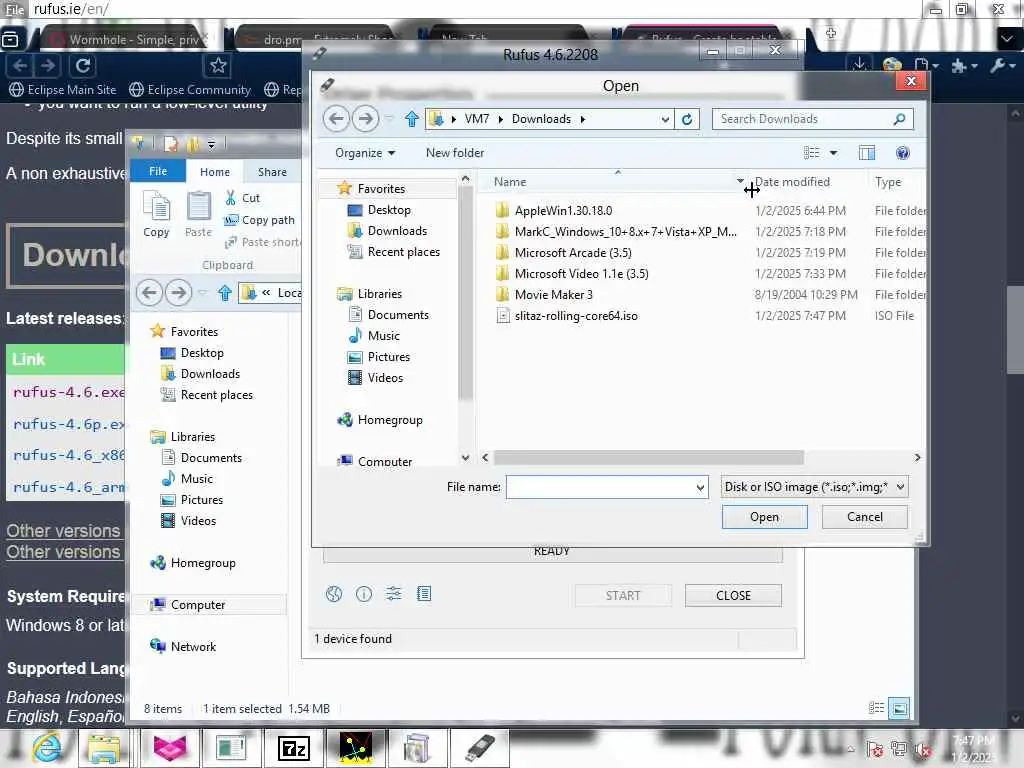Open file type filter Disk or ISO image

(814, 487)
